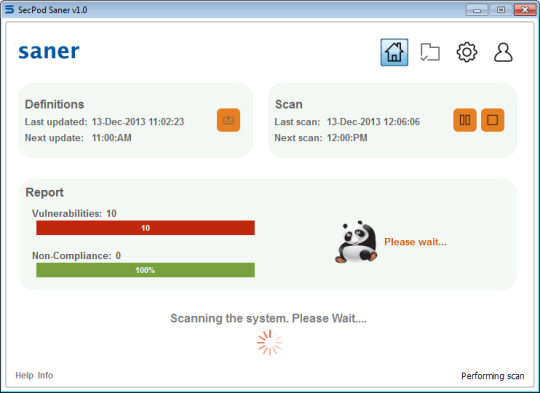Click the green Non-Compliance 100% bar
Screen dimensions: 540x393
click(145, 270)
